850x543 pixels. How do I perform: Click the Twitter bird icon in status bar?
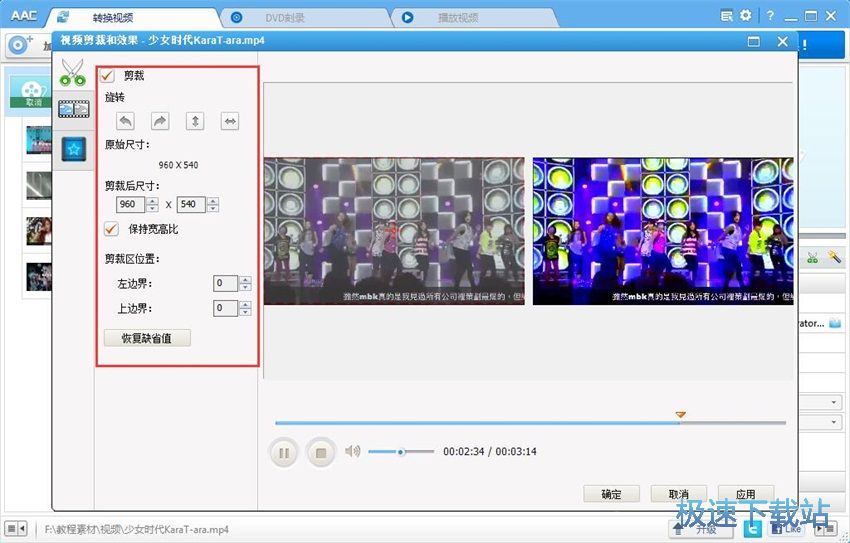click(752, 528)
